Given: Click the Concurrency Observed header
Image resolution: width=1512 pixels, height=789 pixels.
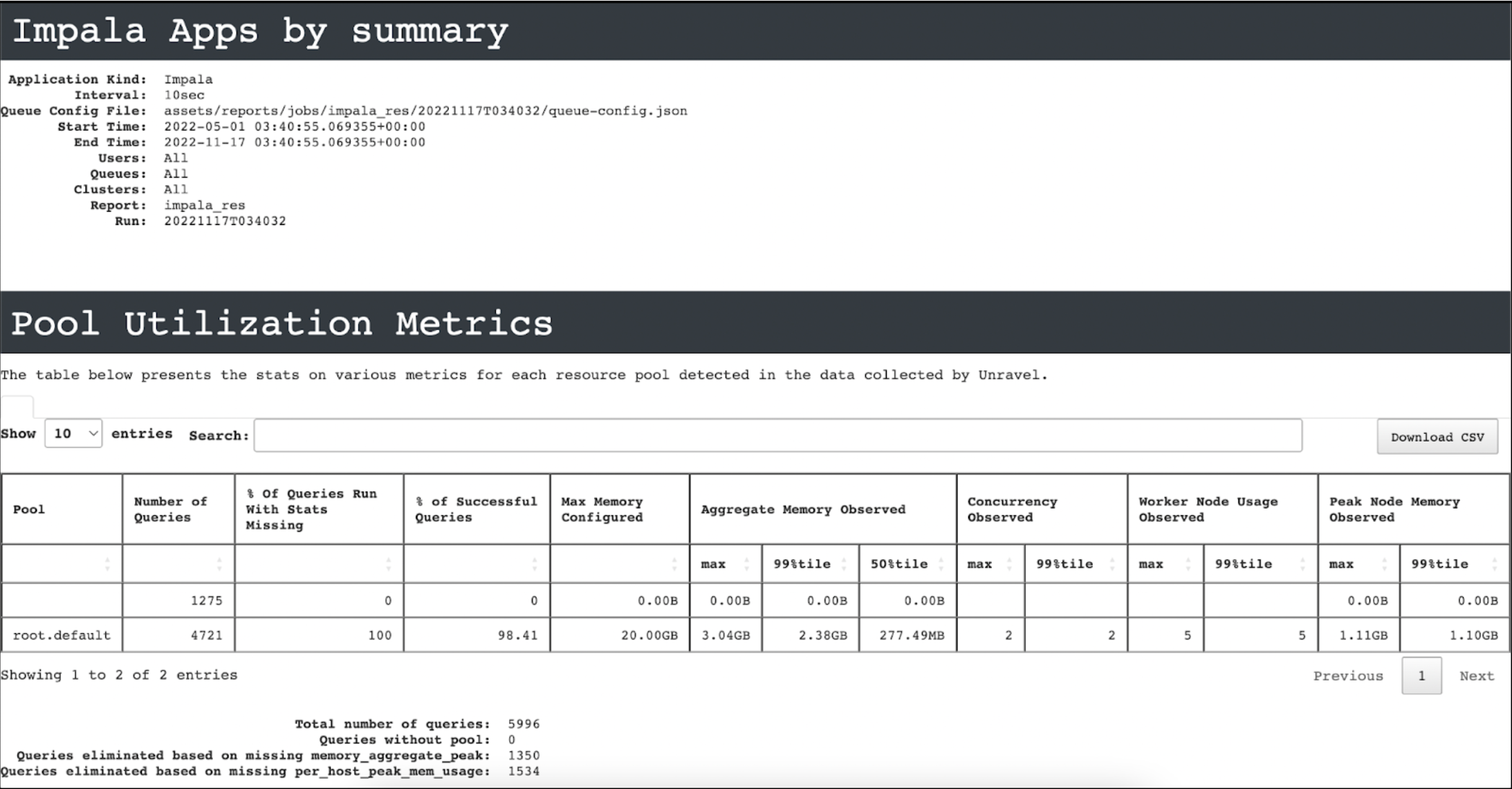Looking at the screenshot, I should pos(1042,509).
